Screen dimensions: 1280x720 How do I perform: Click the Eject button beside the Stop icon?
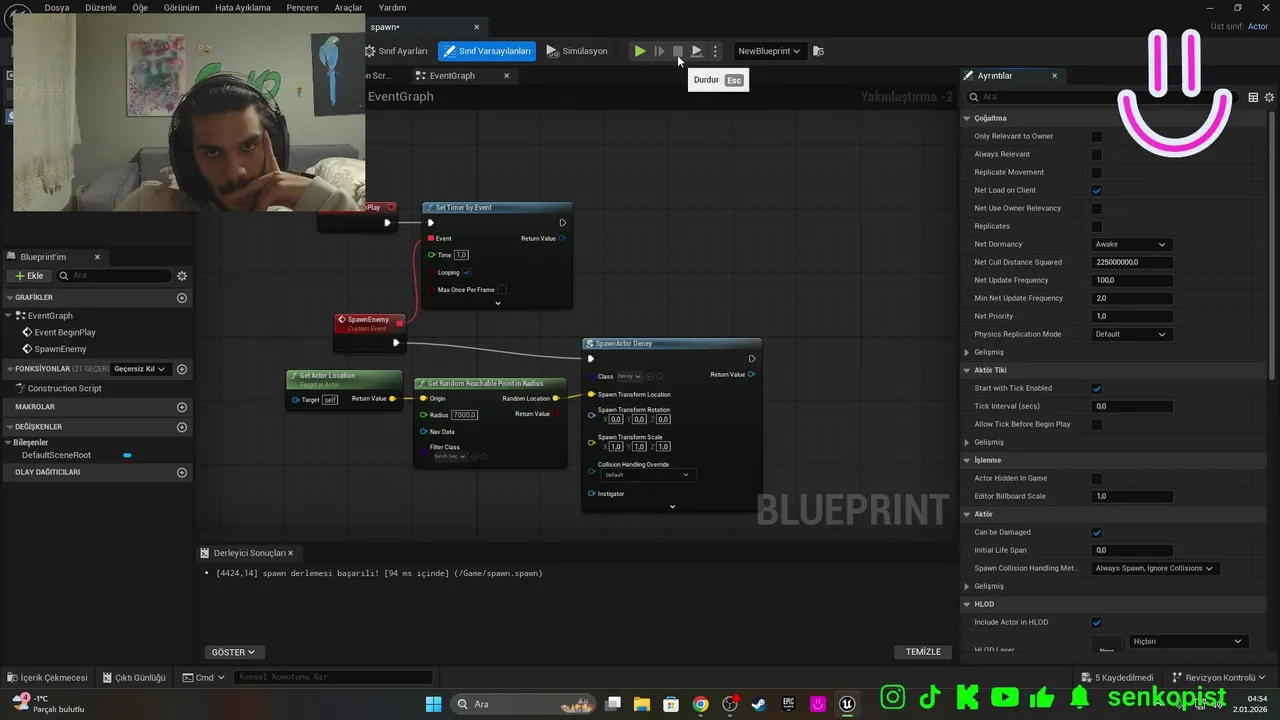(x=697, y=51)
